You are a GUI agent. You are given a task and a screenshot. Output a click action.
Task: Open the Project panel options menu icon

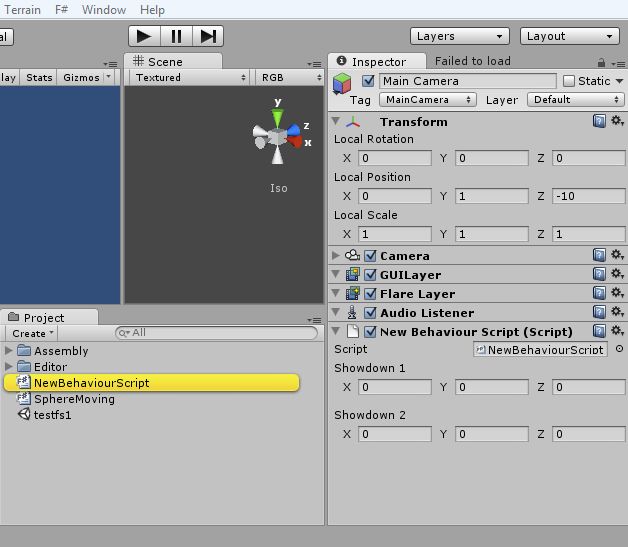[314, 320]
